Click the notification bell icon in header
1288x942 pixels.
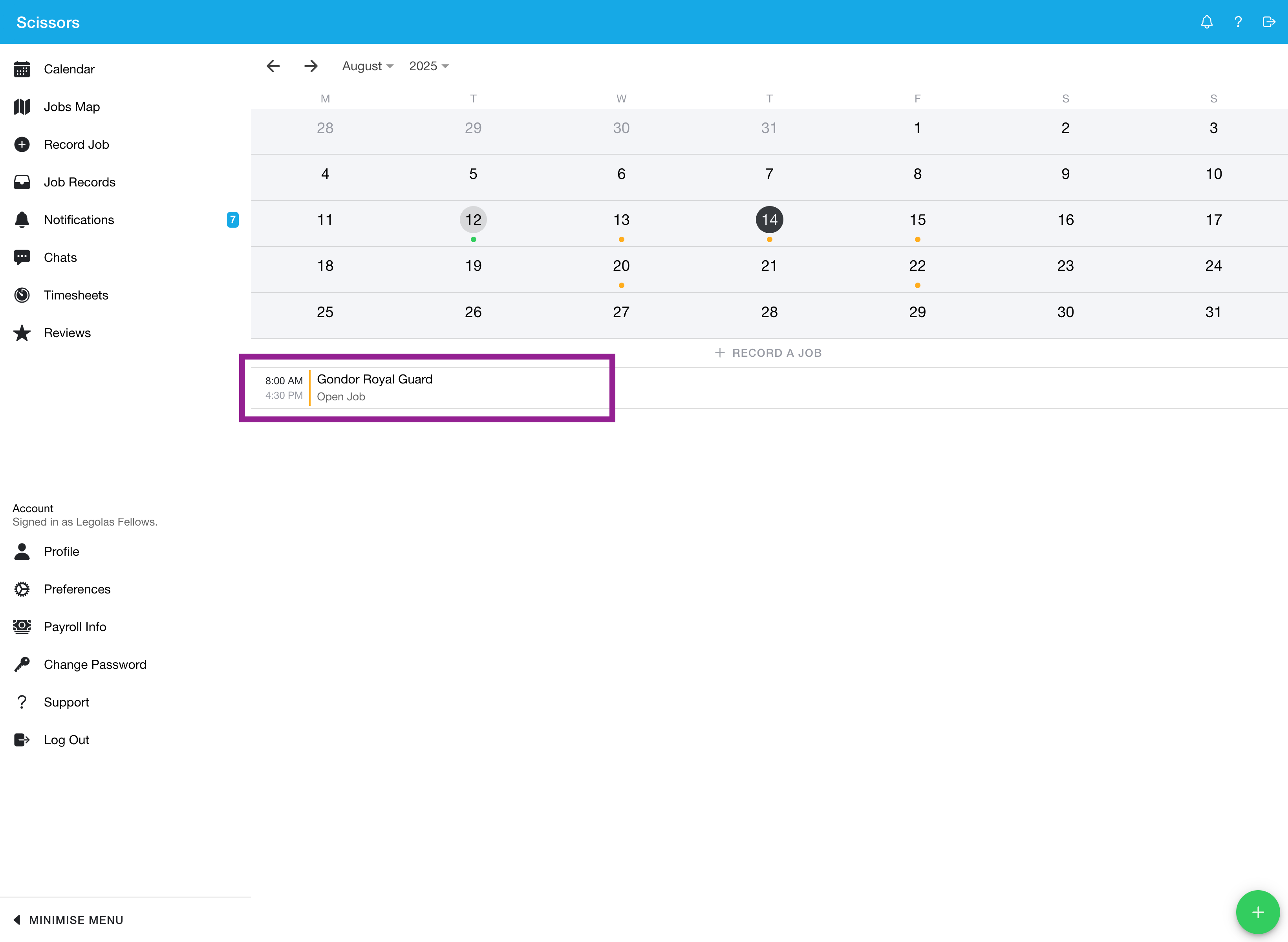pyautogui.click(x=1206, y=22)
